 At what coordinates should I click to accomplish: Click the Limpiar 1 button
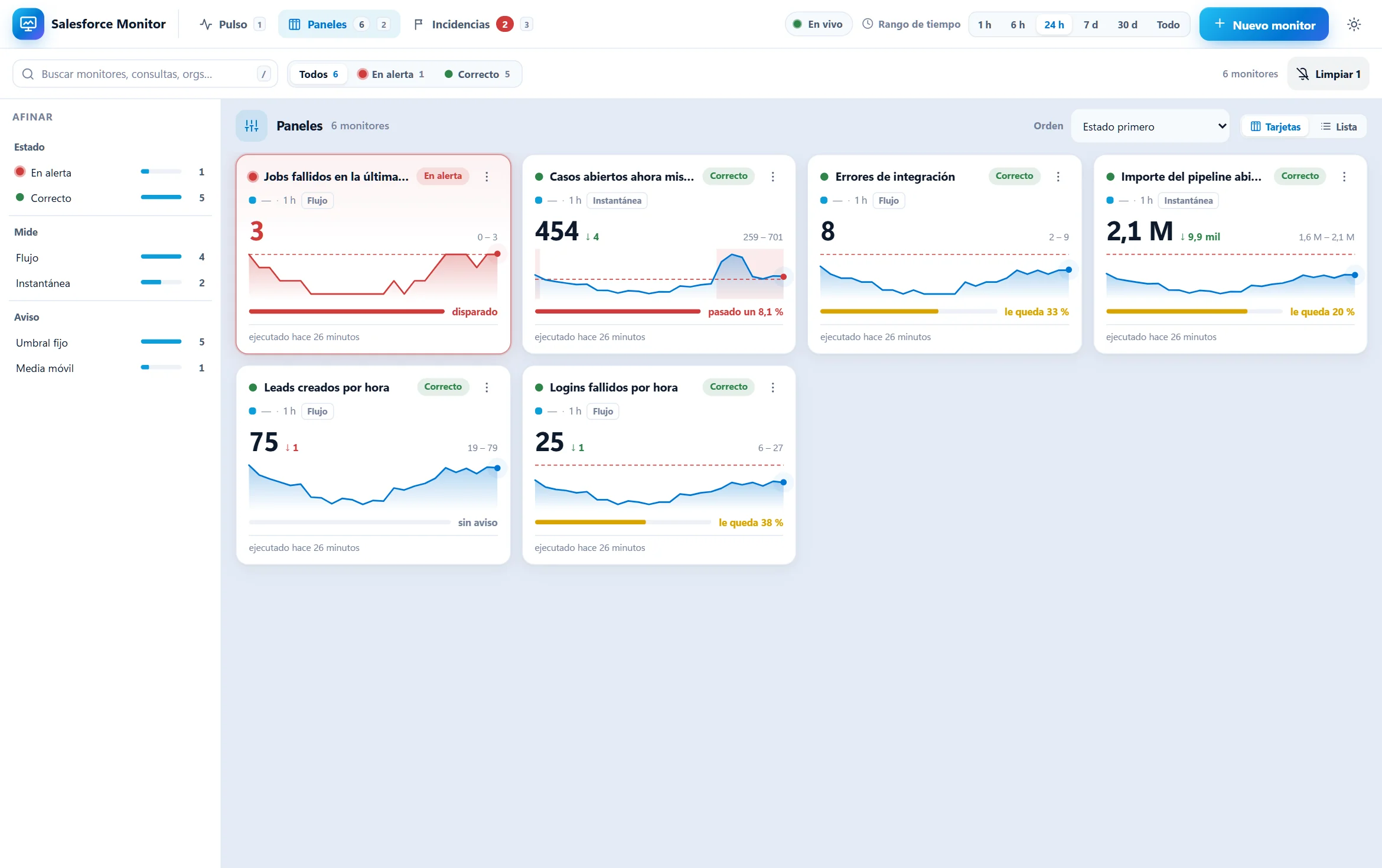point(1328,74)
